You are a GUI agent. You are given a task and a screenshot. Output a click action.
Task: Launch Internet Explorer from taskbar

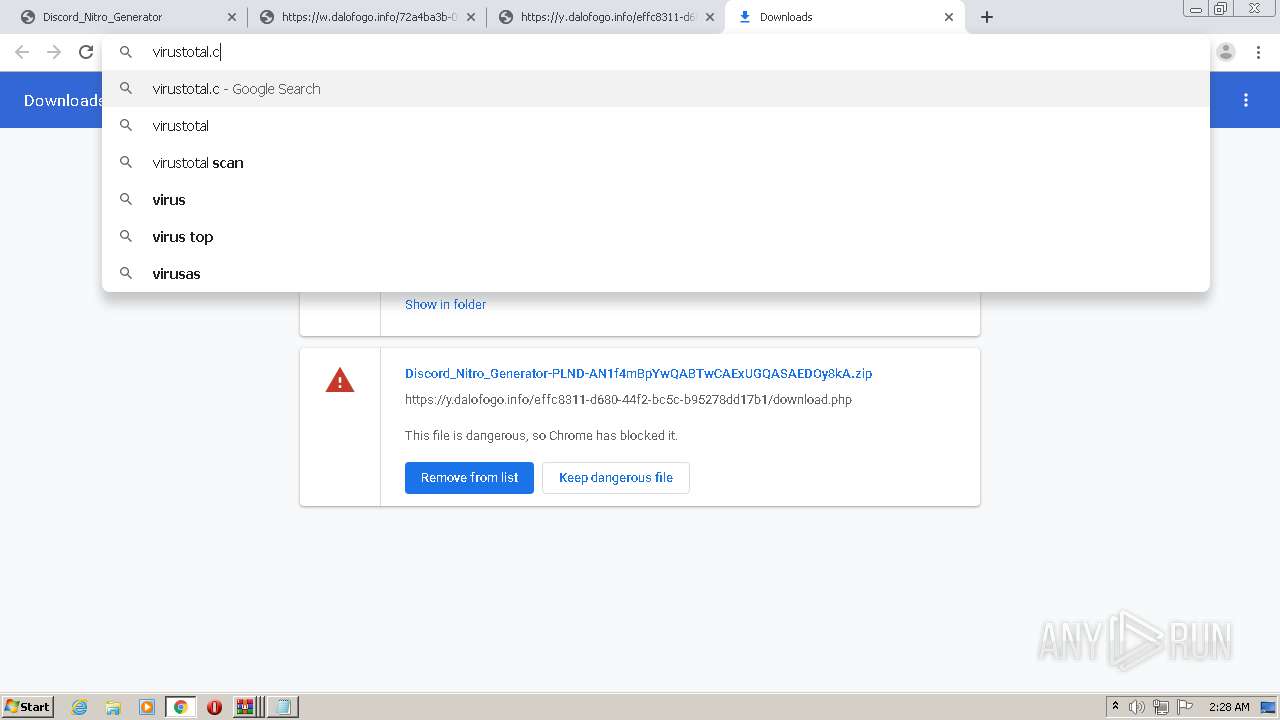80,707
